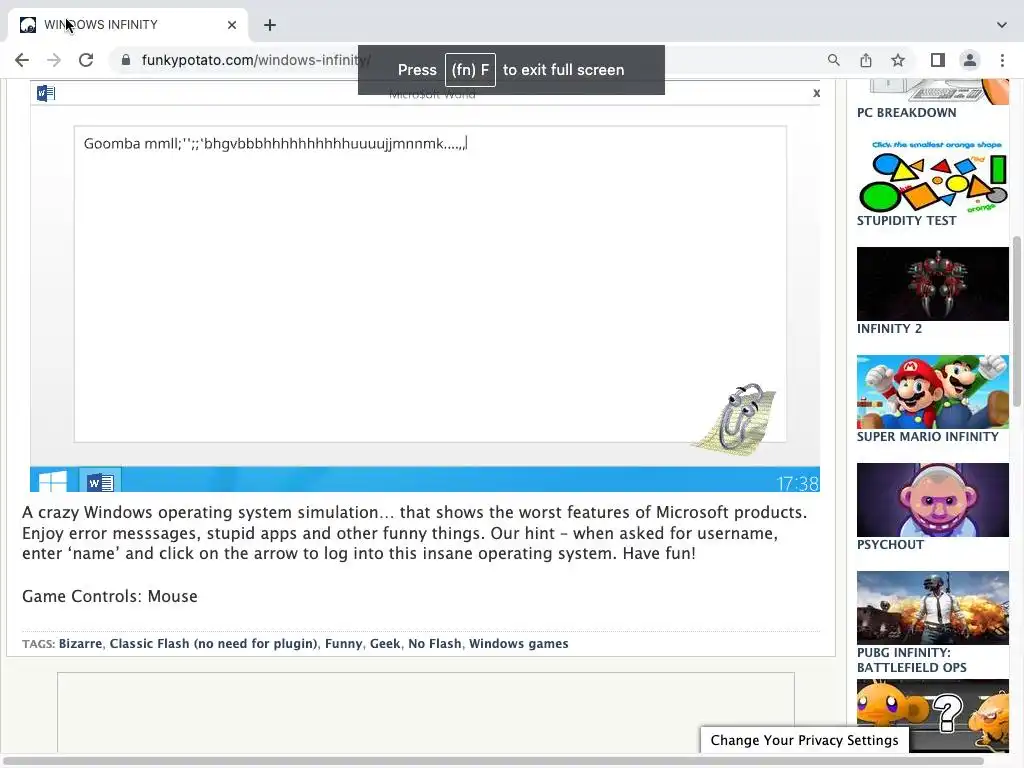Open the Psychout game thumbnail
This screenshot has height=768, width=1024.
[x=933, y=500]
